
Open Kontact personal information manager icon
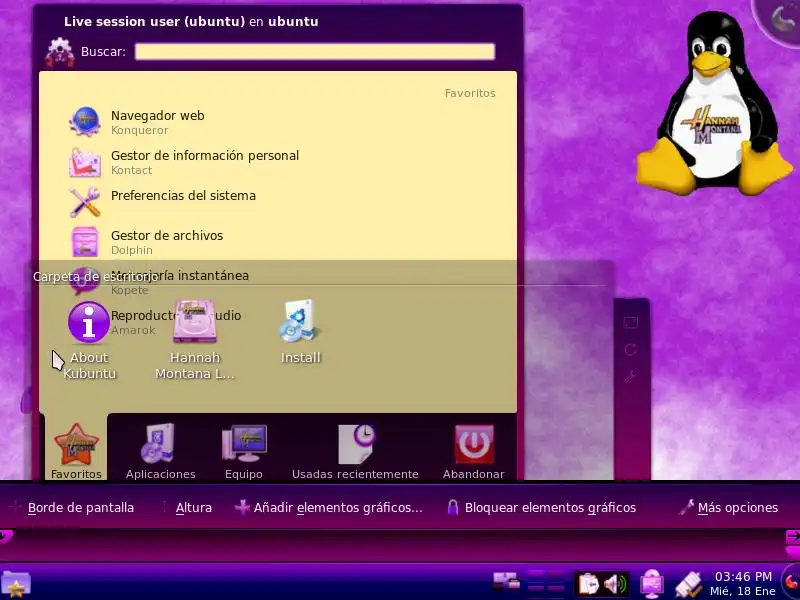point(85,162)
